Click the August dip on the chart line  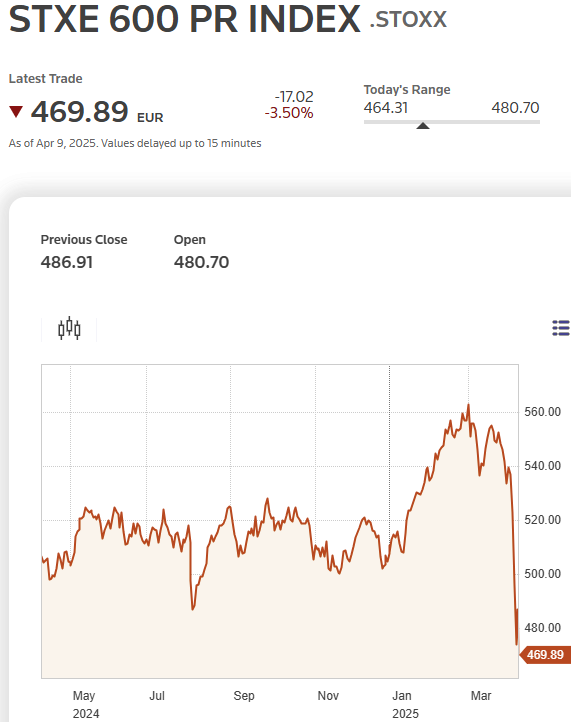tap(193, 608)
